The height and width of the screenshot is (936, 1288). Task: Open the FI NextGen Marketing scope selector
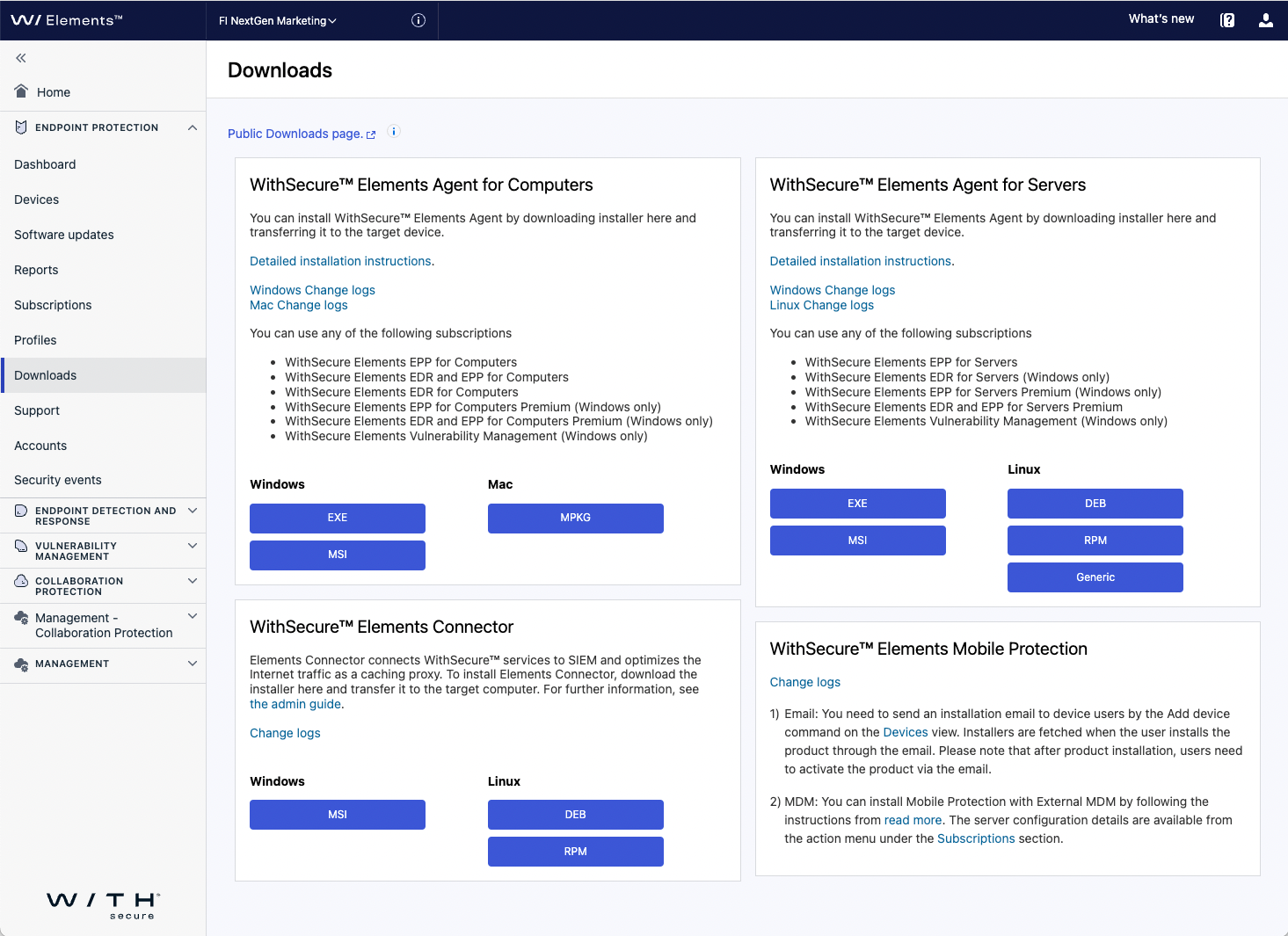pos(277,19)
